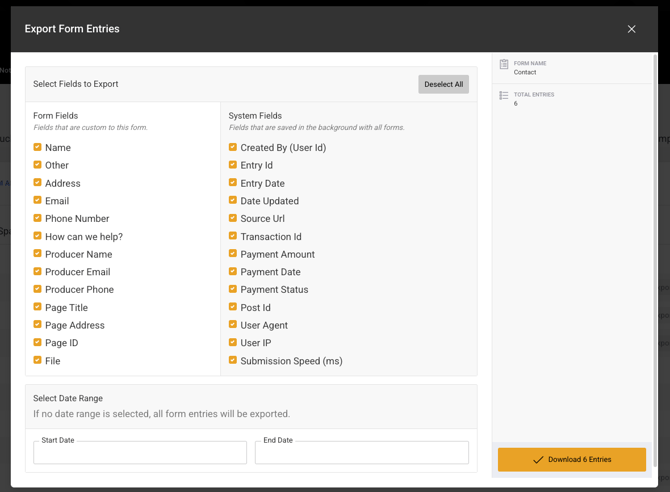Uncheck the Transaction Id checkbox
Image resolution: width=670 pixels, height=492 pixels.
click(233, 236)
